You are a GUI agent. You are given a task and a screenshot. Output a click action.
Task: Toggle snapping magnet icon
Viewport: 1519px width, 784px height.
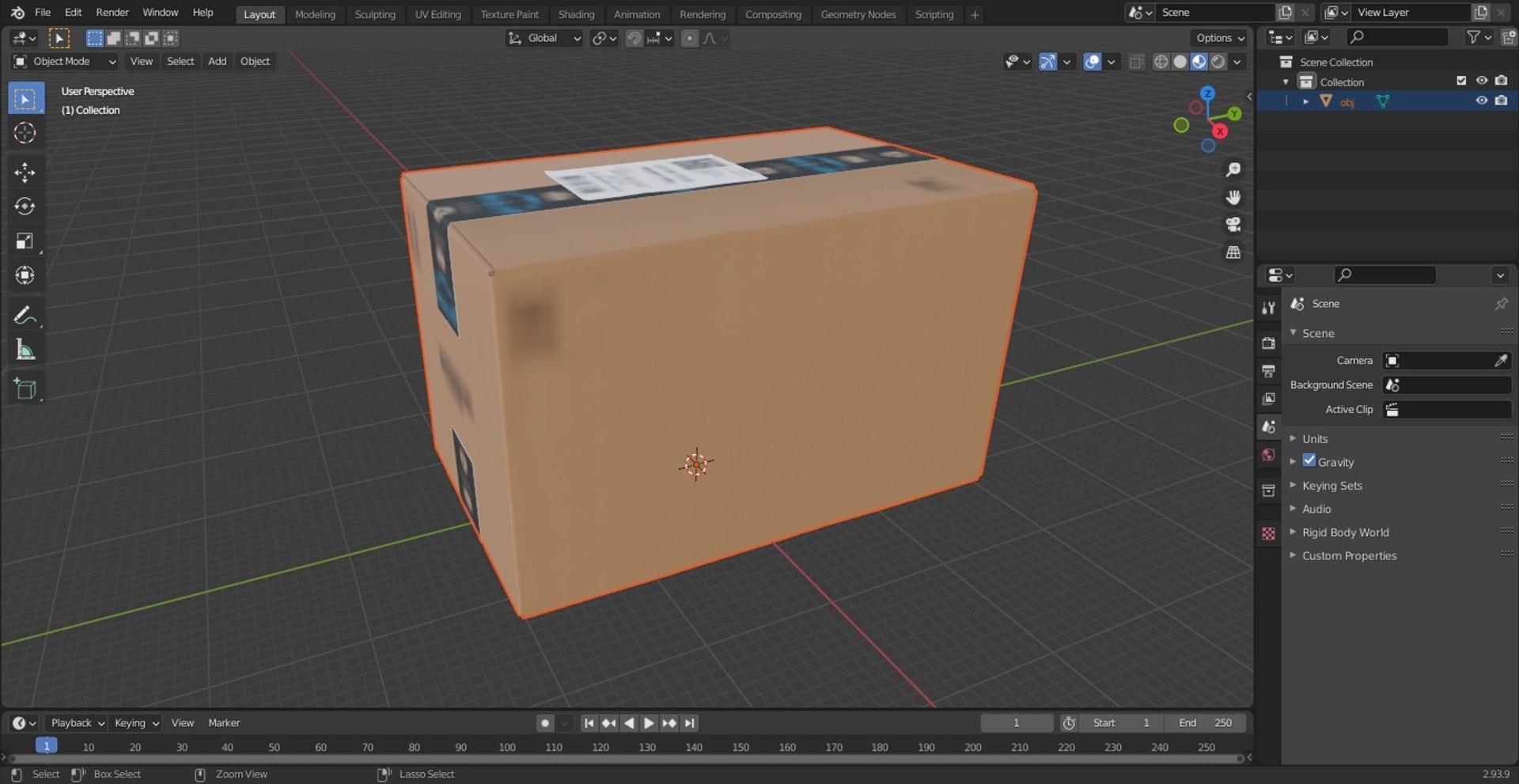pos(634,38)
